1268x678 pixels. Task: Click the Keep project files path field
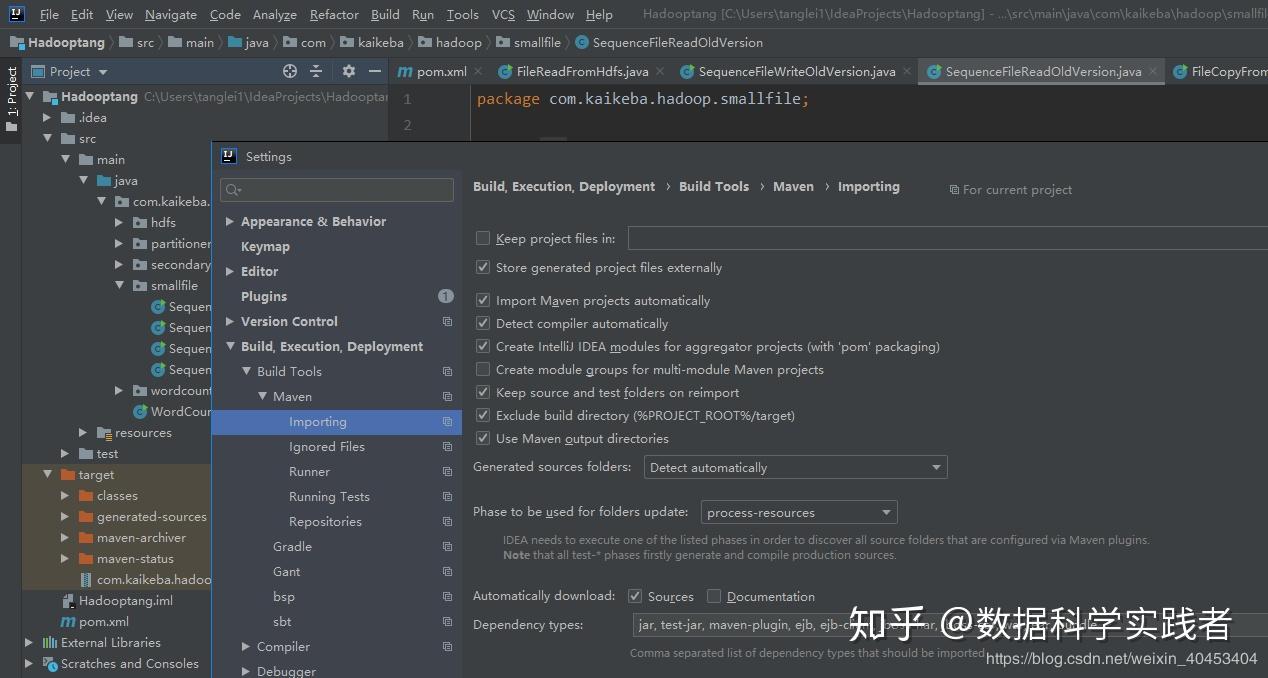coord(947,238)
